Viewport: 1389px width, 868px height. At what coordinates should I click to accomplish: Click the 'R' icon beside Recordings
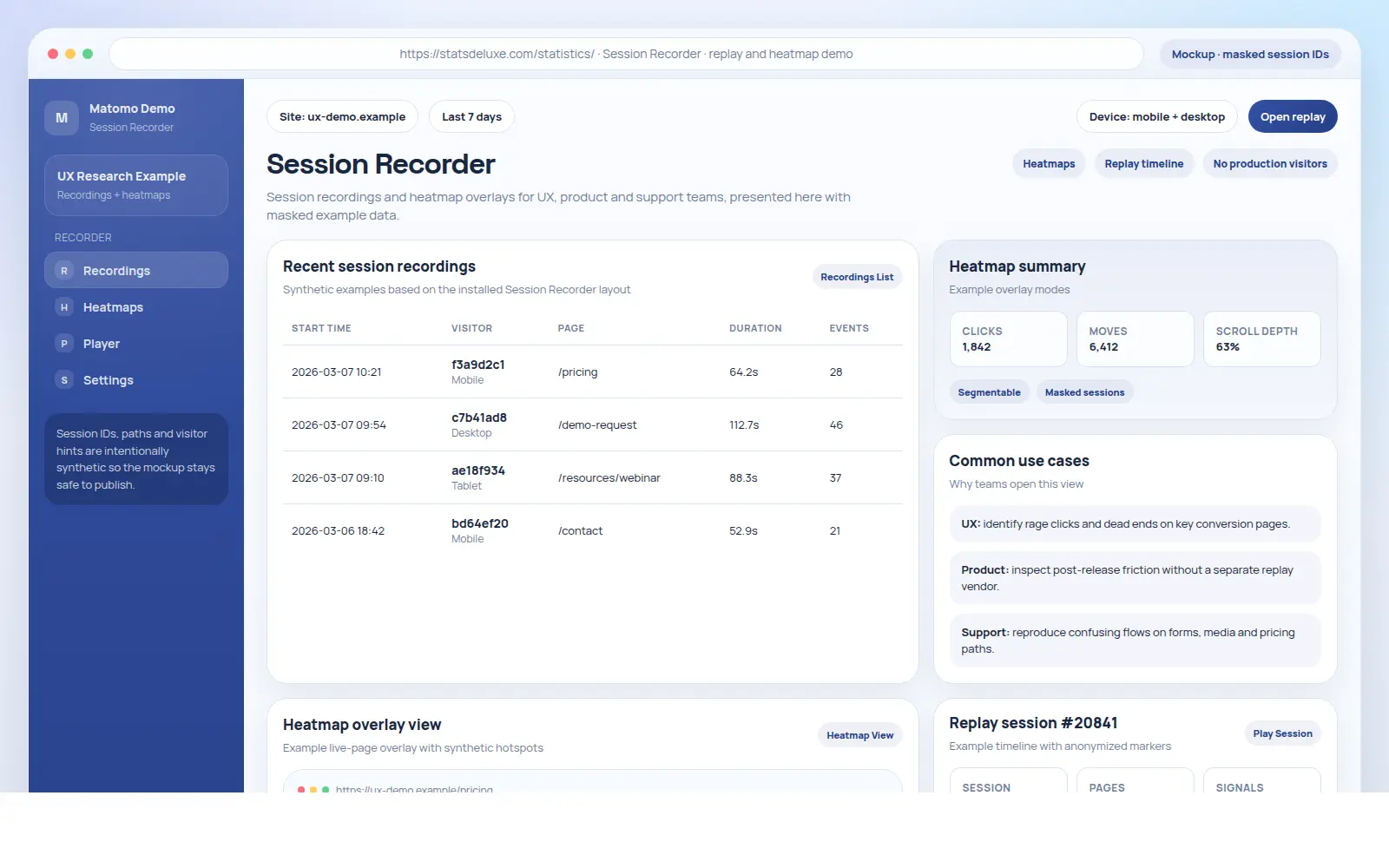(64, 271)
